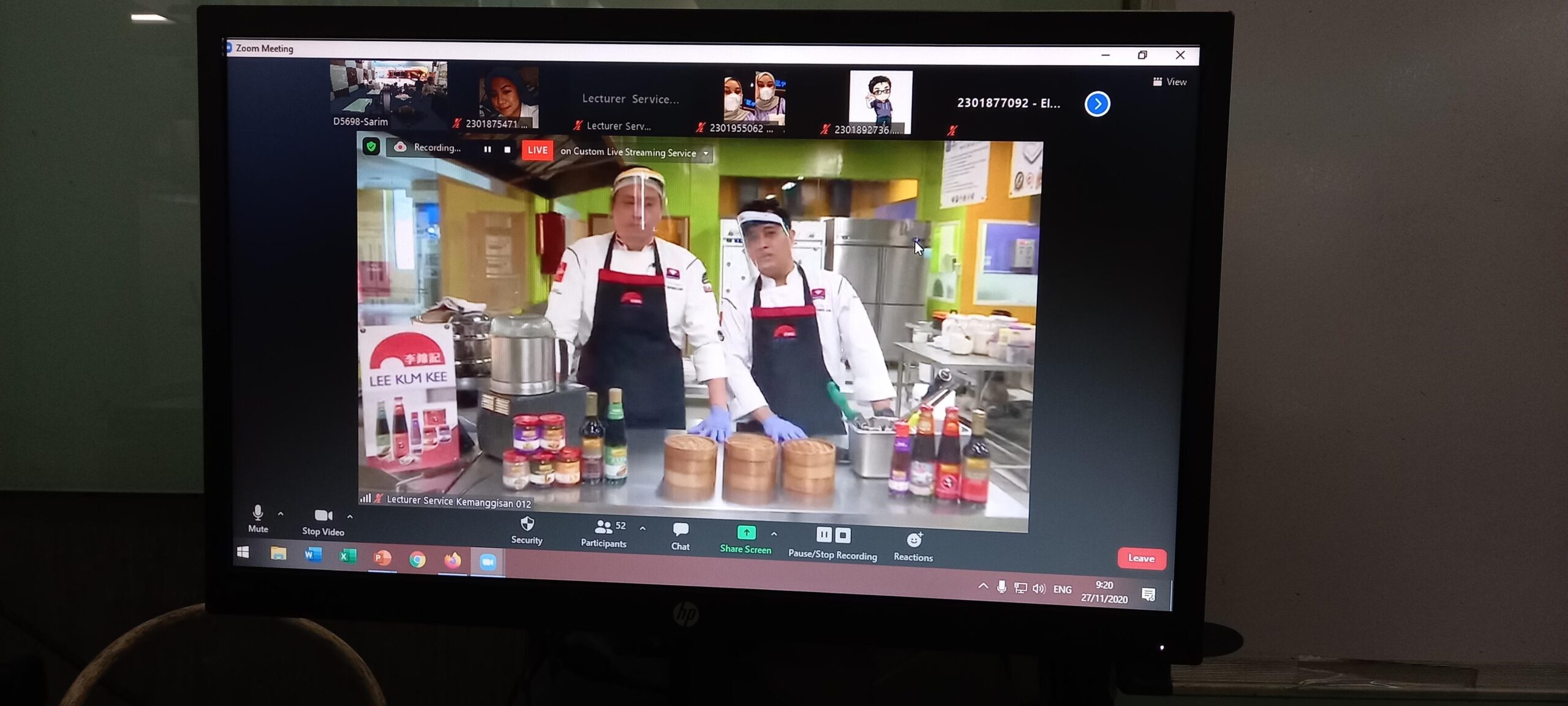Click the red LIVE badge
Viewport: 1568px width, 706px height.
tap(537, 150)
